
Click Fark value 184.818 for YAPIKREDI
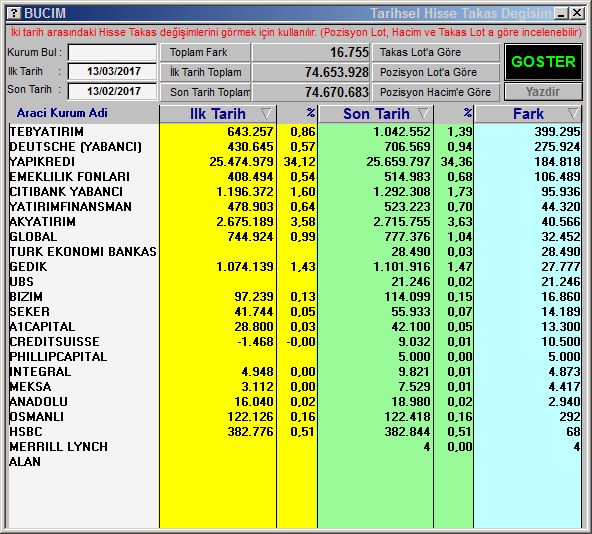coord(557,162)
